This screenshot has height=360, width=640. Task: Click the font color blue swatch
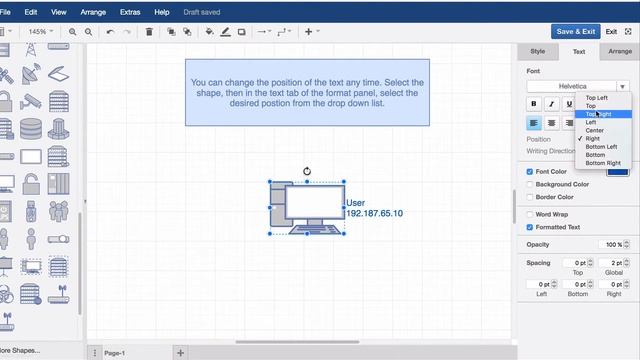[x=618, y=172]
